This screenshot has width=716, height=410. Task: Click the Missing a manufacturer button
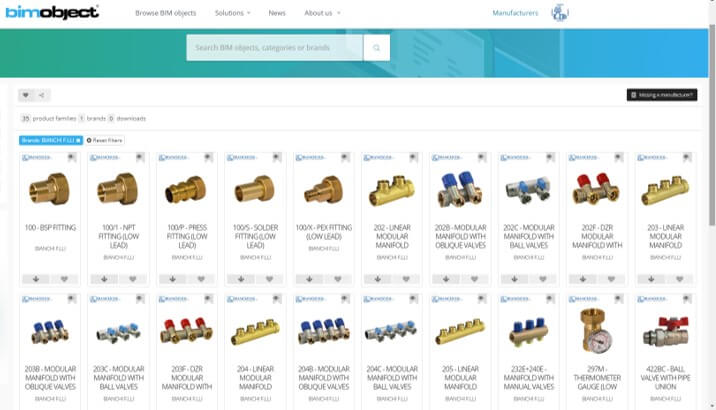662,95
